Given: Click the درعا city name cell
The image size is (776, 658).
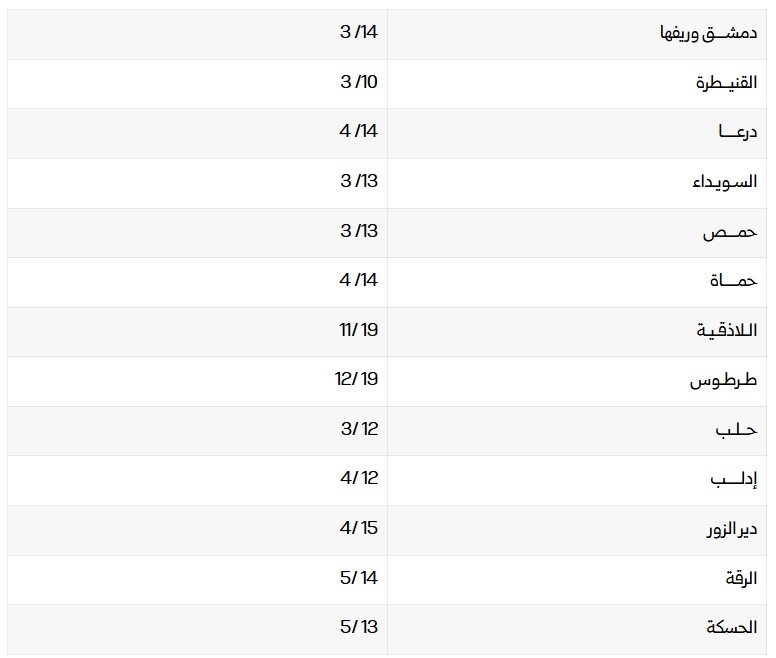Looking at the screenshot, I should point(738,132).
